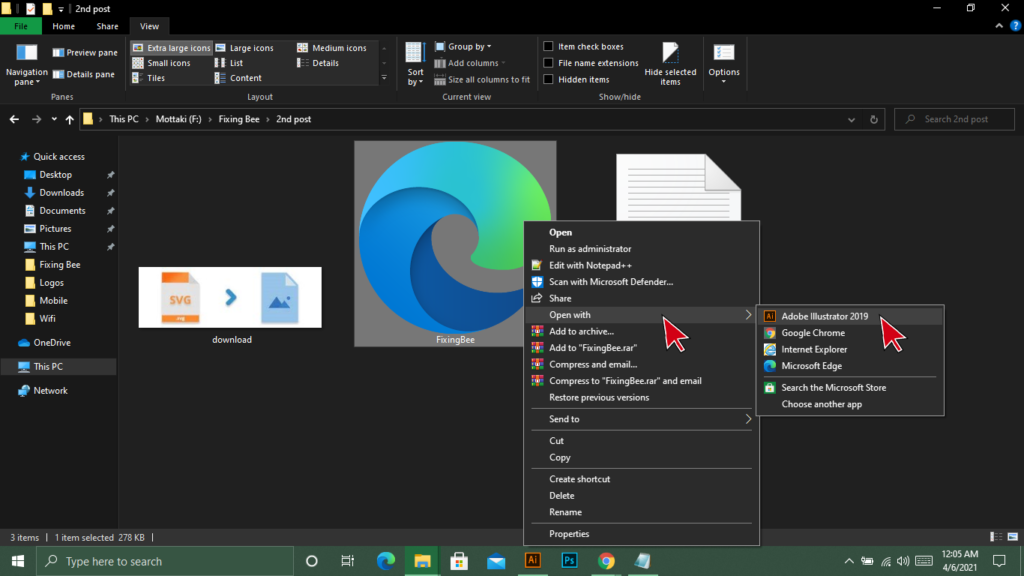This screenshot has height=576, width=1024.
Task: Toggle the Details pane
Action: click(84, 74)
